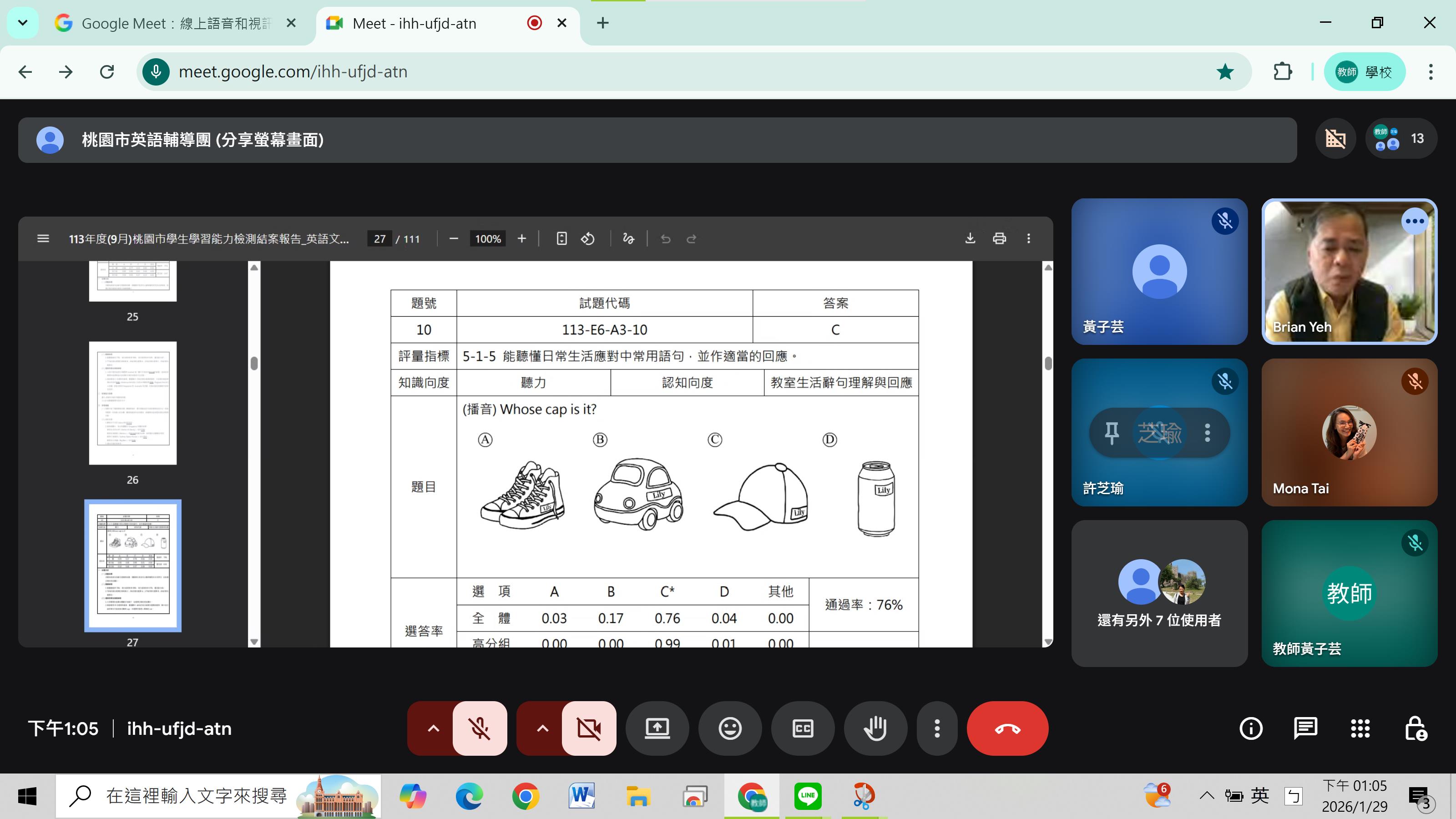
Task: Toggle the disabled camera button
Action: pos(588,728)
